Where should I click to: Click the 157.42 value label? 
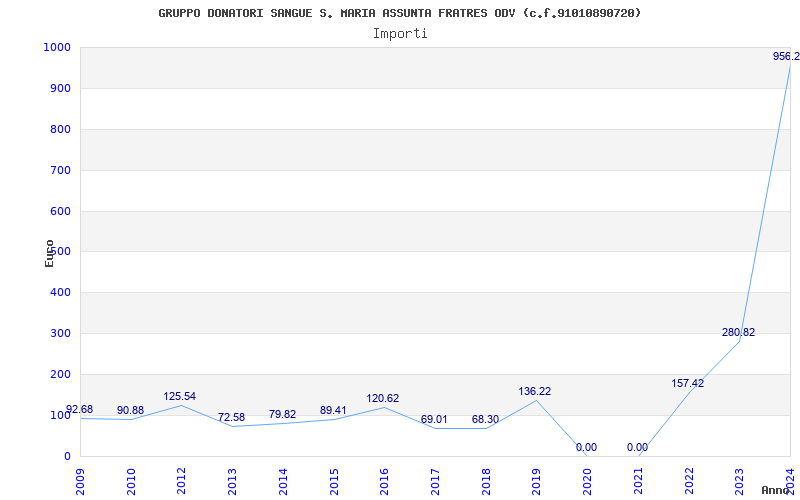pyautogui.click(x=687, y=383)
